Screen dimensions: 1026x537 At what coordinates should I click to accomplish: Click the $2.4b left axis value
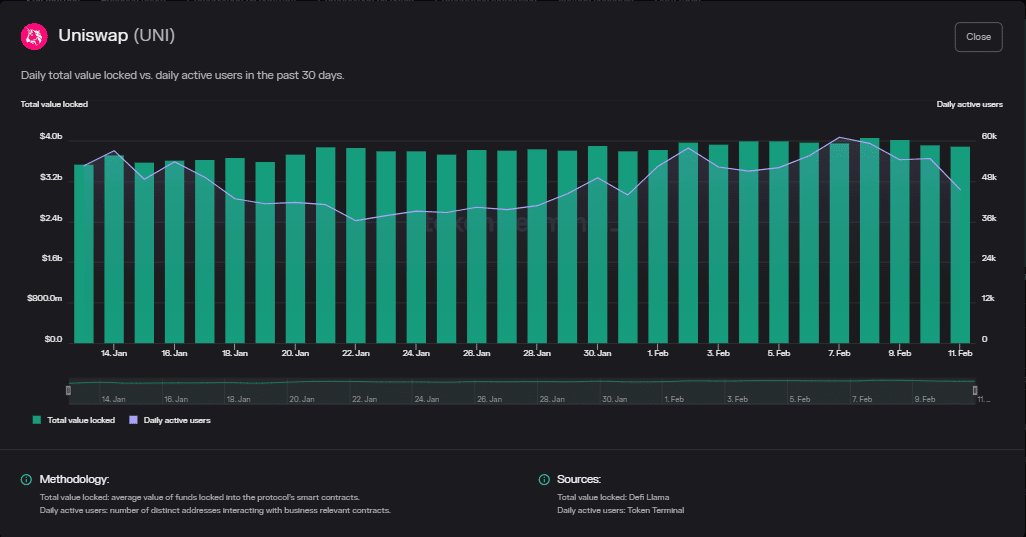(x=51, y=218)
